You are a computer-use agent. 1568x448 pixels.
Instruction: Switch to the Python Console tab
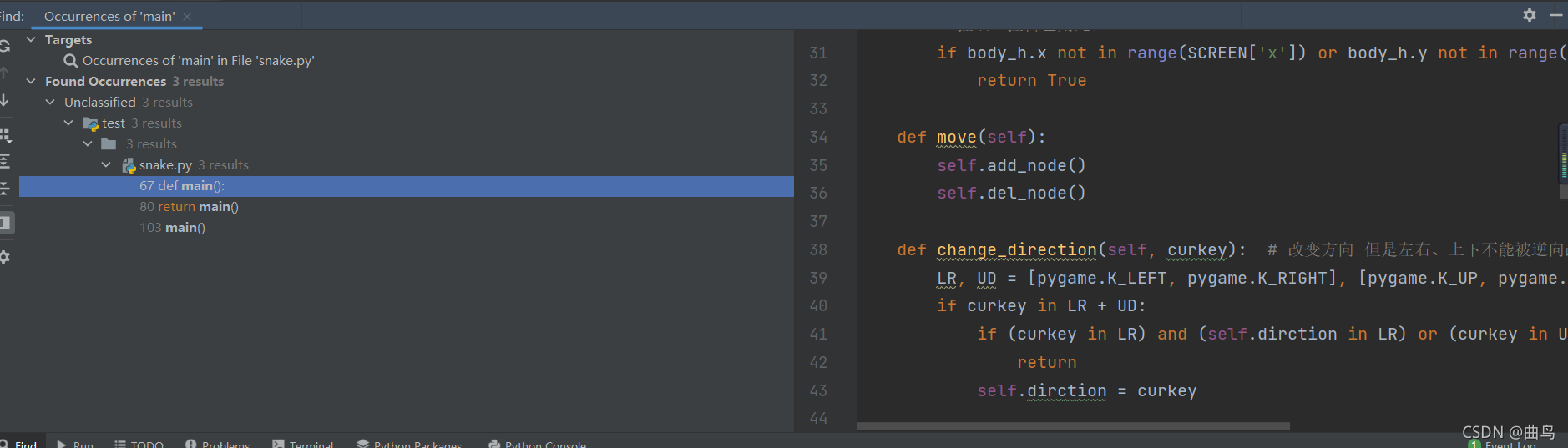537,442
